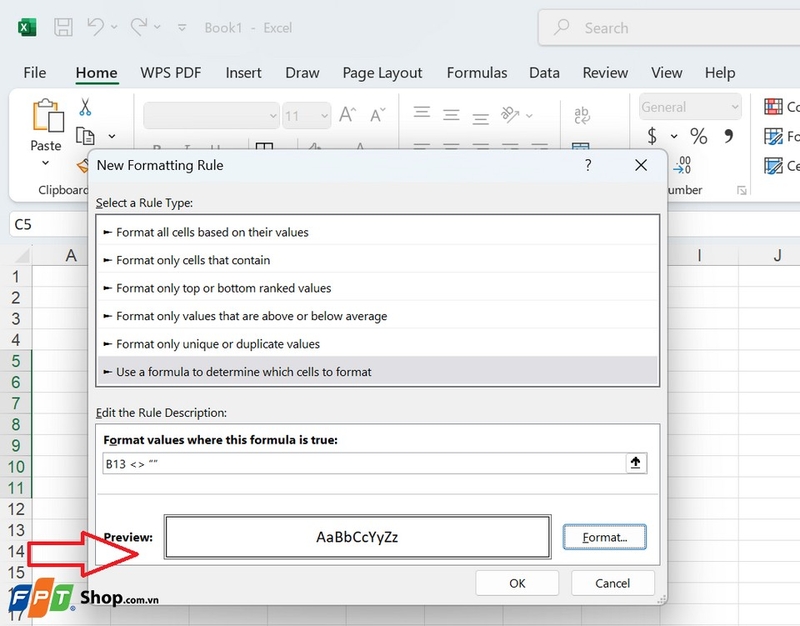This screenshot has height=626, width=800.
Task: Click the Cell Styles icon
Action: (773, 165)
